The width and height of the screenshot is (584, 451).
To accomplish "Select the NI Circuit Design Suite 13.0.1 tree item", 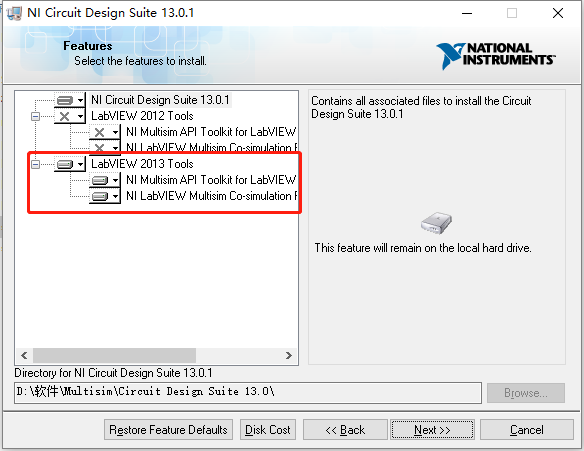I will (x=160, y=100).
